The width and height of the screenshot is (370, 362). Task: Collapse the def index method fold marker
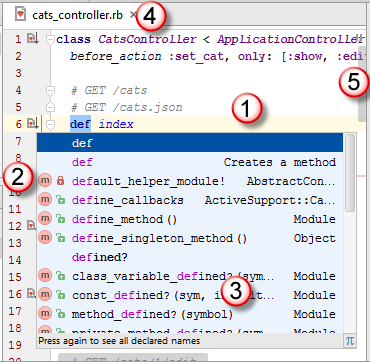(50, 124)
